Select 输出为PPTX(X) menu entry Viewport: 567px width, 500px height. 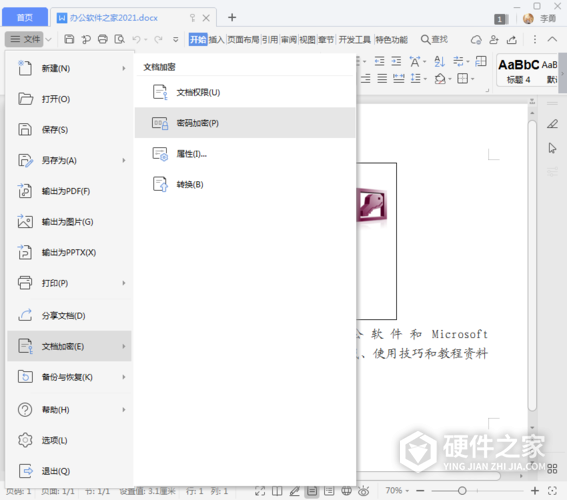click(69, 252)
